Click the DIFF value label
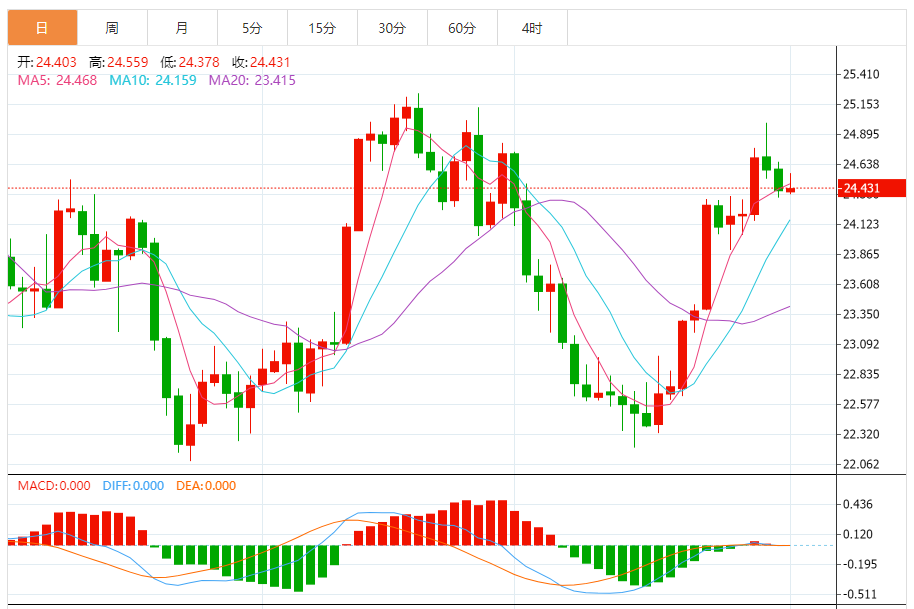Screen dimensions: 914x609 133,486
